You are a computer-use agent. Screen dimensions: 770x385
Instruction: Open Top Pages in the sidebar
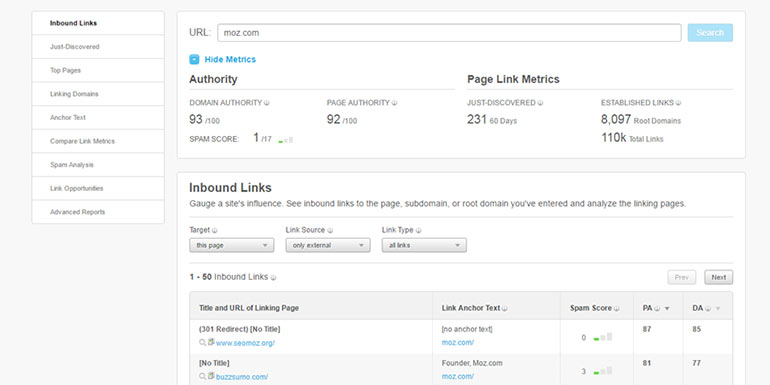click(x=98, y=70)
